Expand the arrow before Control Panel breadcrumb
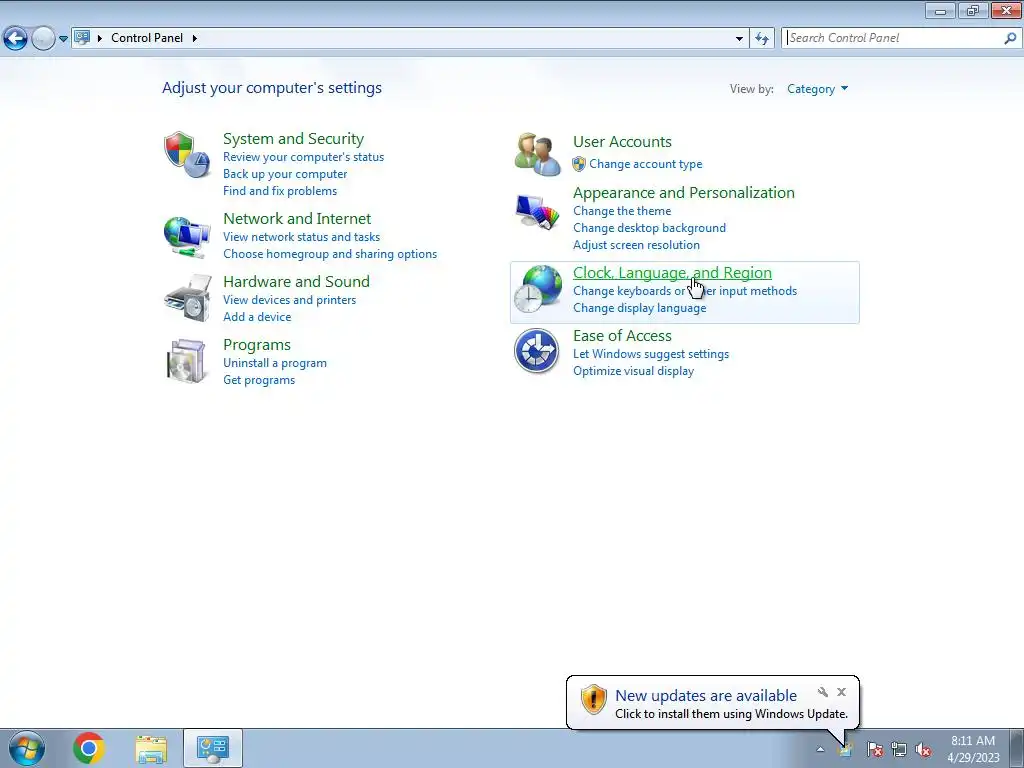Viewport: 1024px width, 768px height. [x=100, y=38]
